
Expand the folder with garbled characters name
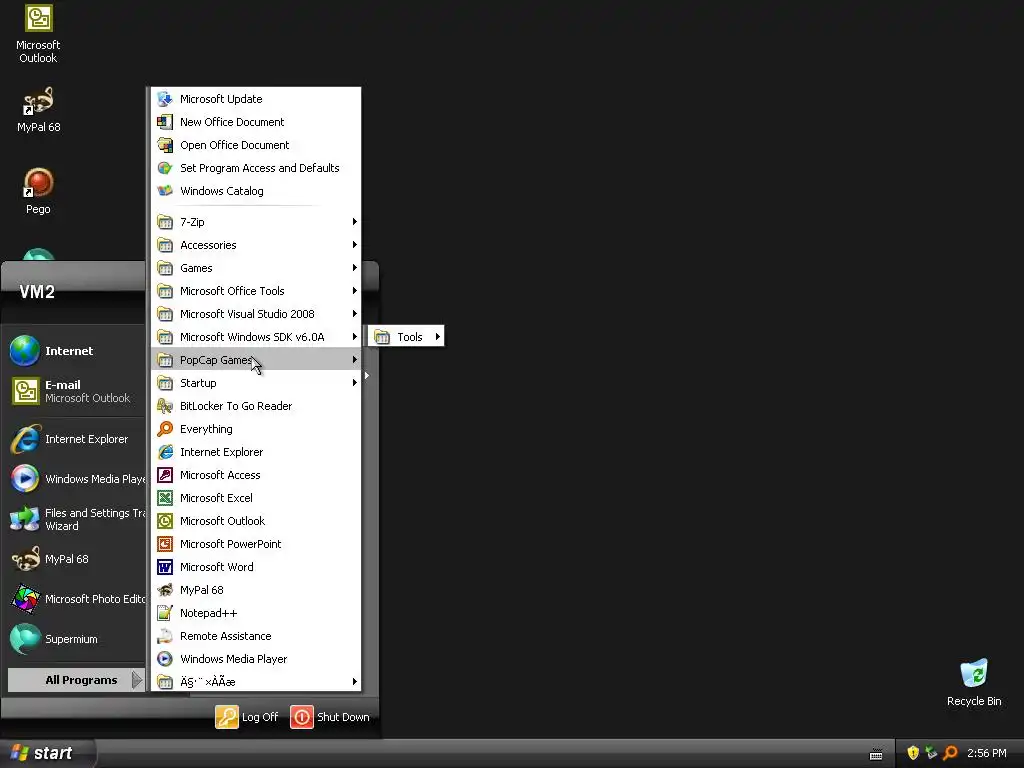click(x=255, y=682)
